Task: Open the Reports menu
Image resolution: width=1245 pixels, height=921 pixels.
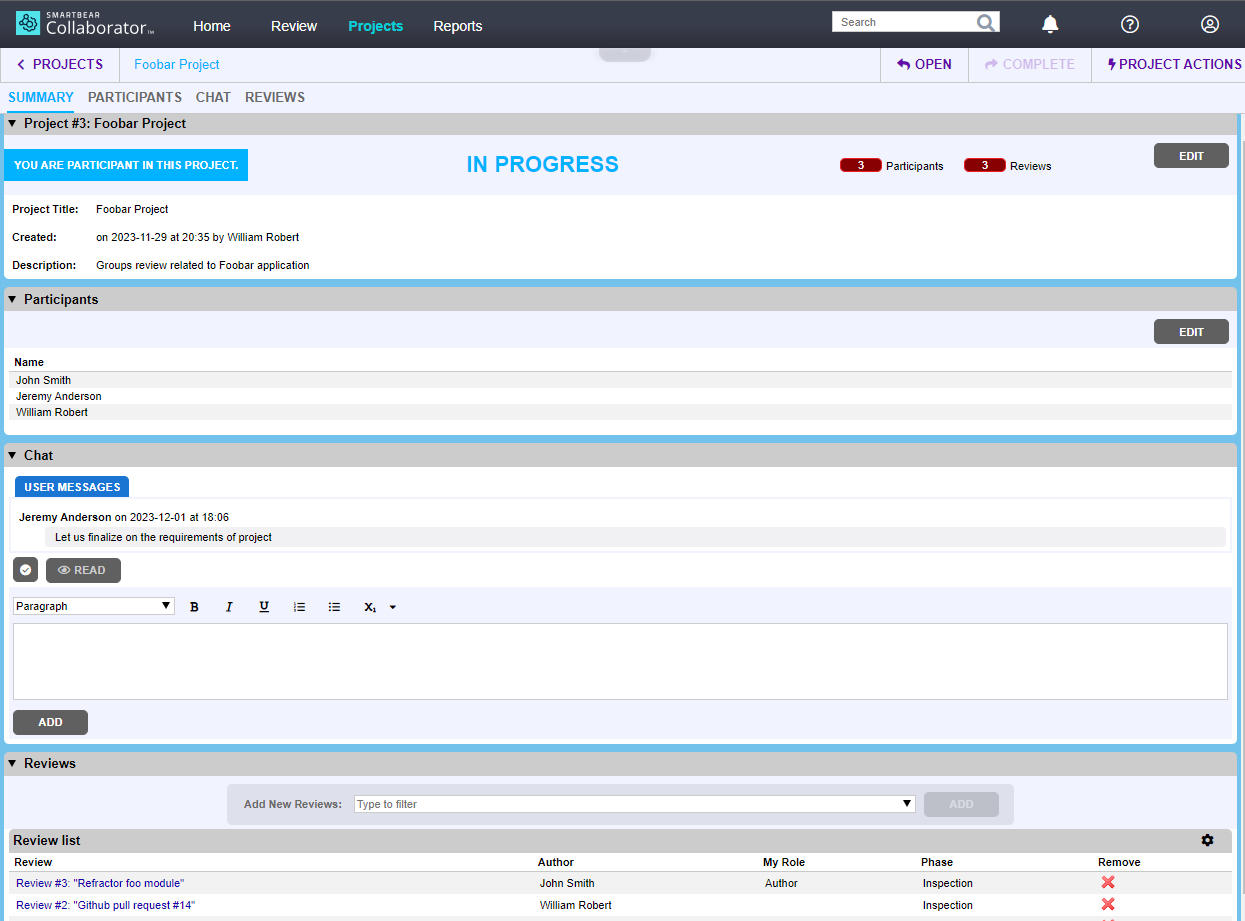Action: pos(458,26)
